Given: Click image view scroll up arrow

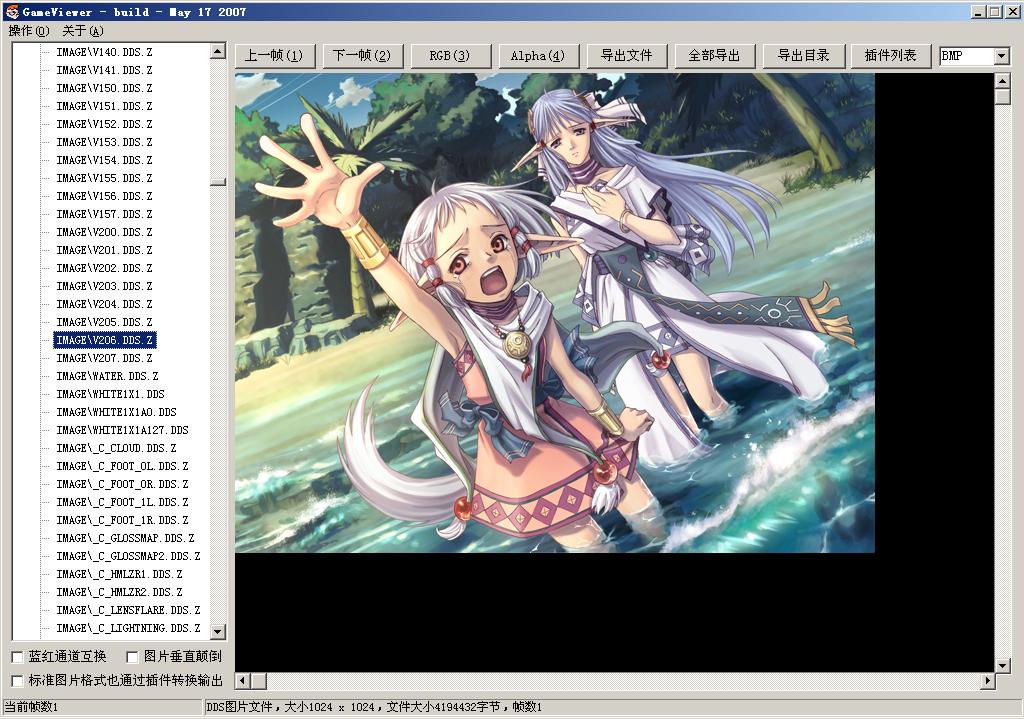Looking at the screenshot, I should pyautogui.click(x=1002, y=81).
